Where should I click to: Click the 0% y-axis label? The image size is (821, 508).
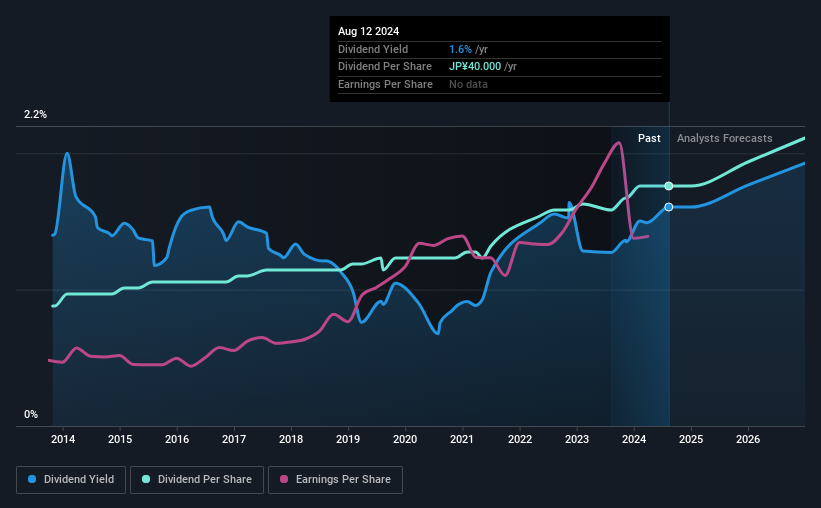(31, 414)
